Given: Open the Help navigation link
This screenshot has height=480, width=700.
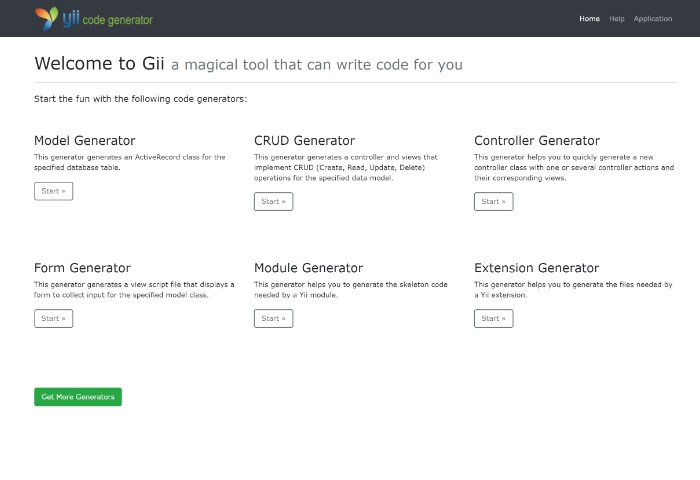Looking at the screenshot, I should pos(617,18).
